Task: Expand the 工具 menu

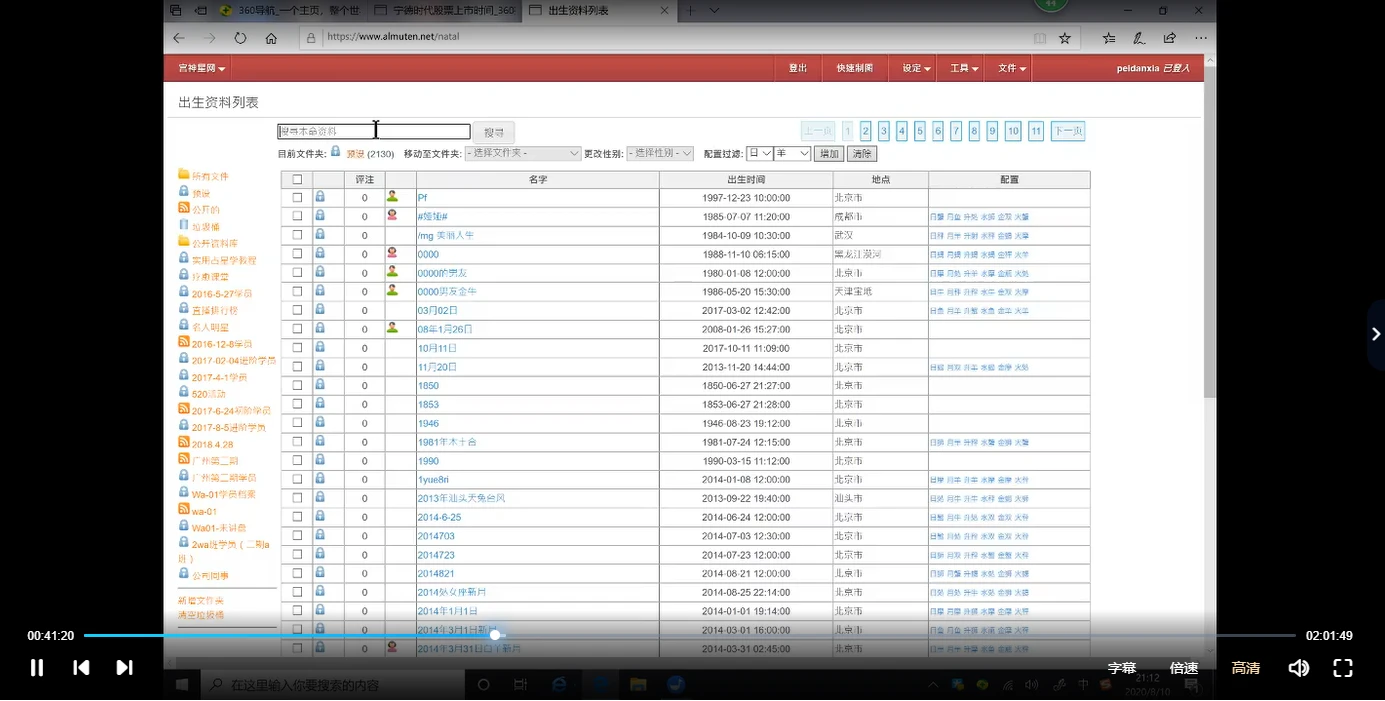Action: click(964, 68)
